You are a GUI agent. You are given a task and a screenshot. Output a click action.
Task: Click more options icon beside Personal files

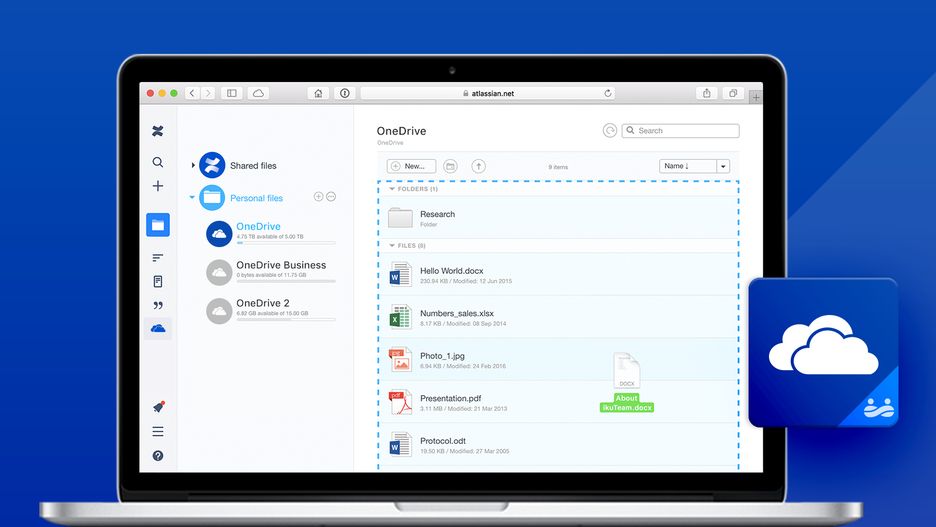331,196
